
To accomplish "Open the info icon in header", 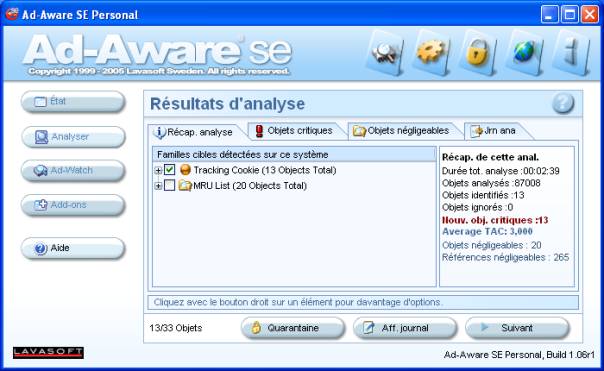I will click(x=571, y=53).
